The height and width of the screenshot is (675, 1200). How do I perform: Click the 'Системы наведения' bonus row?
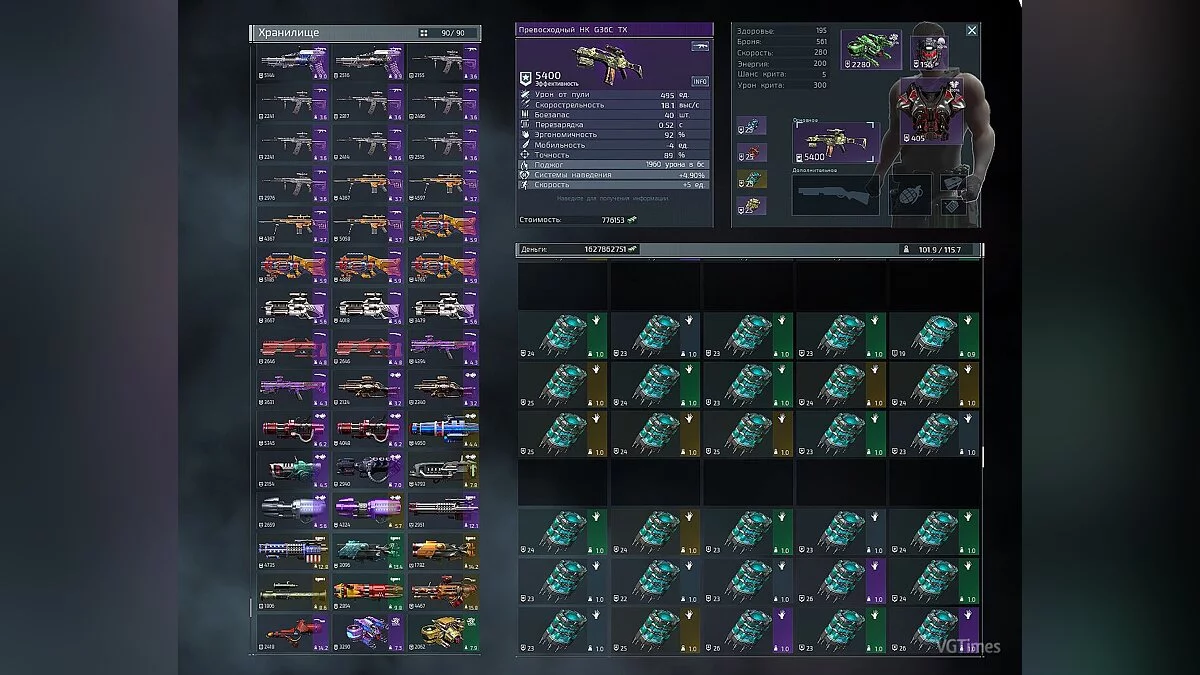(x=614, y=174)
